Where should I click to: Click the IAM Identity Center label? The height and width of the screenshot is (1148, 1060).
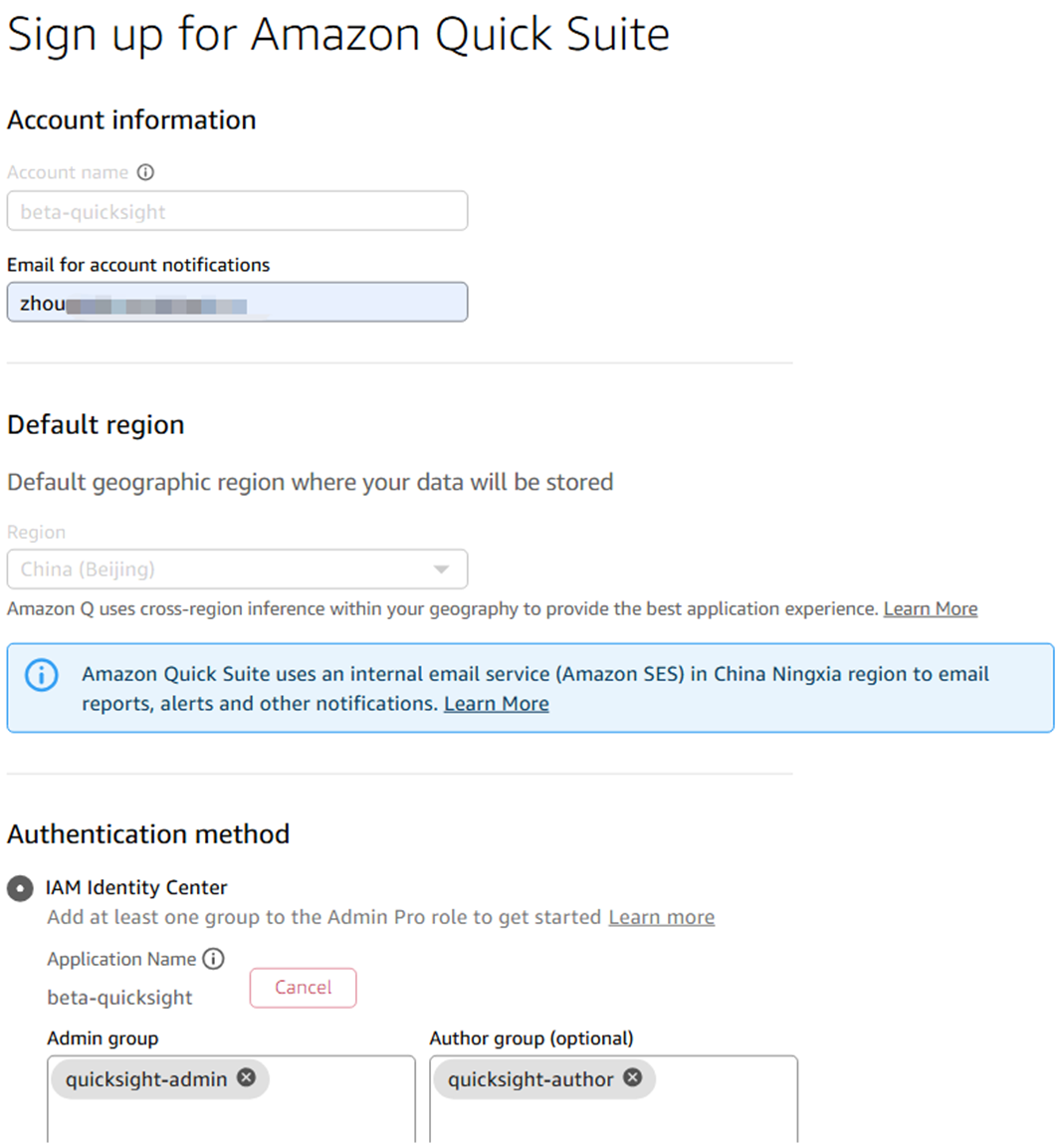click(136, 887)
